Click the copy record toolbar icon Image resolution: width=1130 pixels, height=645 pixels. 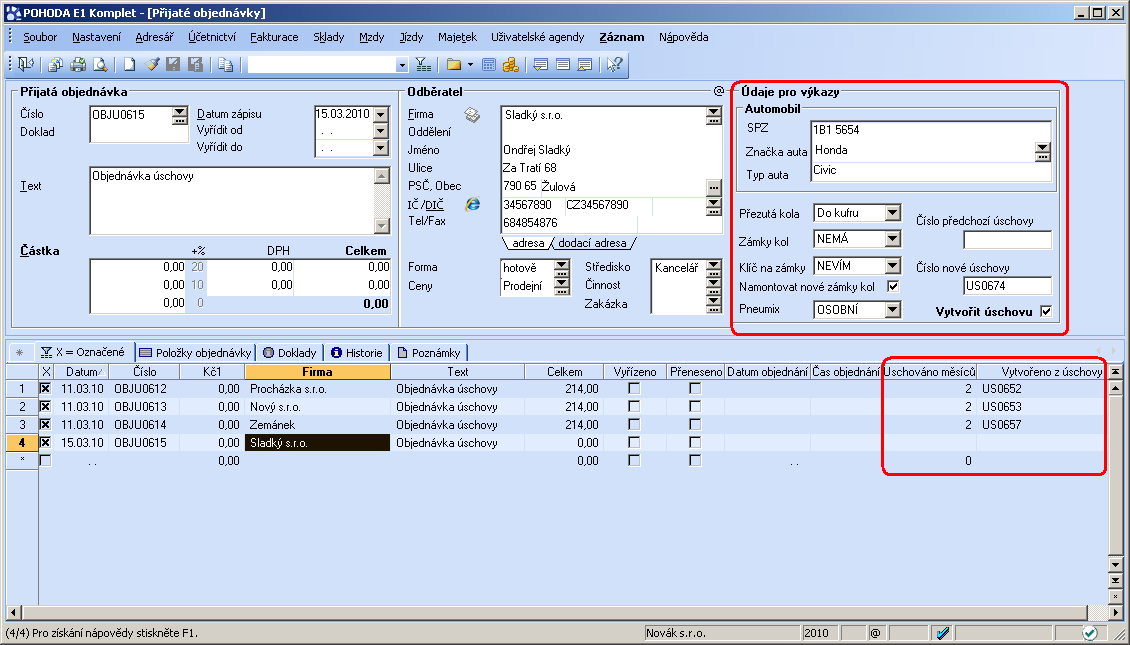click(x=226, y=65)
